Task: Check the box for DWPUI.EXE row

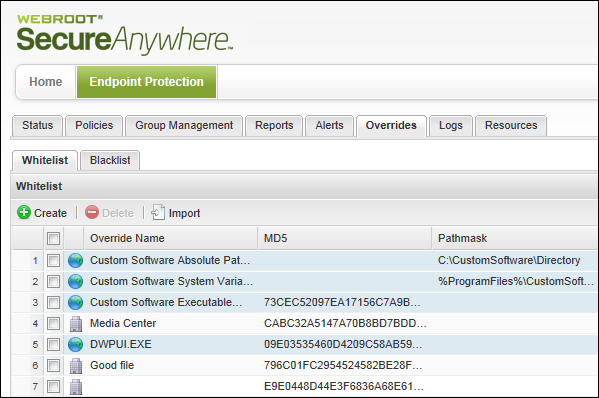Action: point(53,345)
